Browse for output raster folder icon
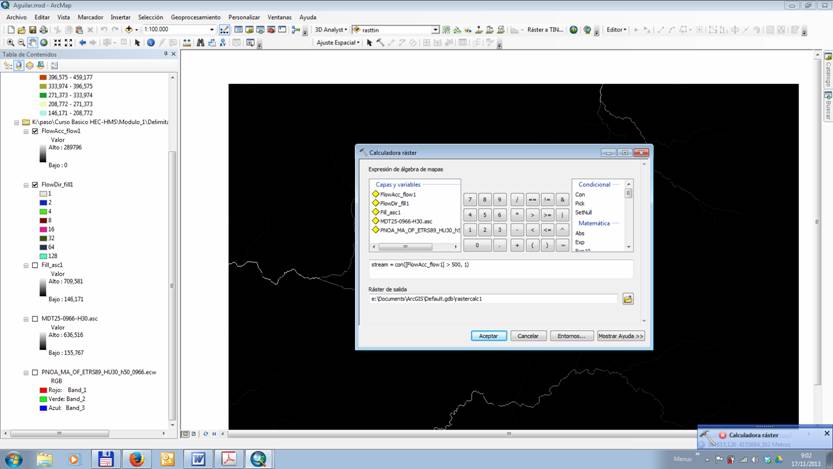Viewport: 833px width, 469px height. click(x=628, y=299)
